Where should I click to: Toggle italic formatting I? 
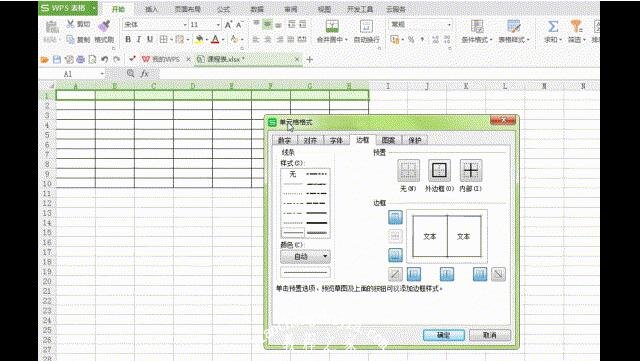(x=139, y=39)
